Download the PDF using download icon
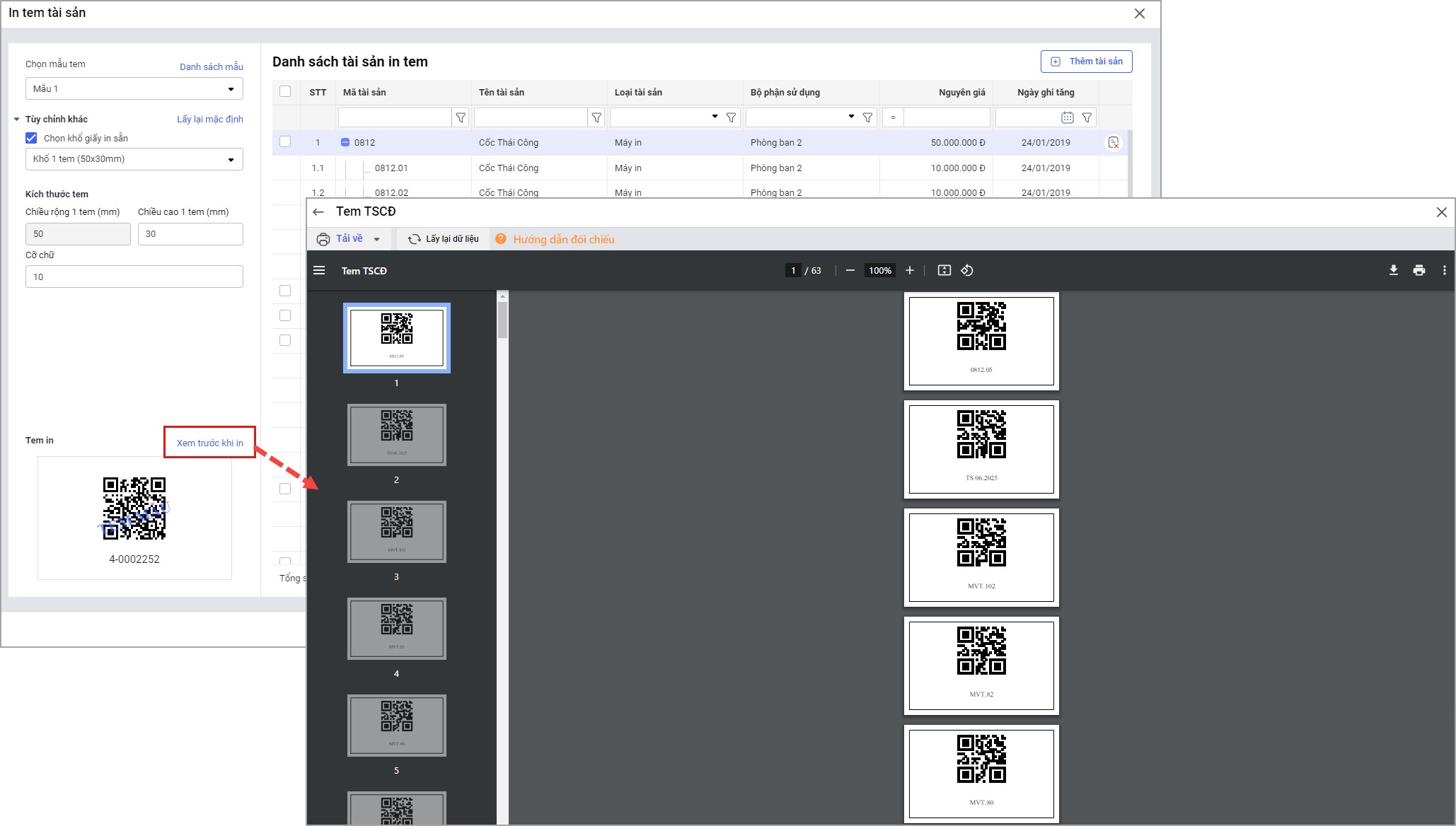This screenshot has height=826, width=1456. (x=1393, y=271)
